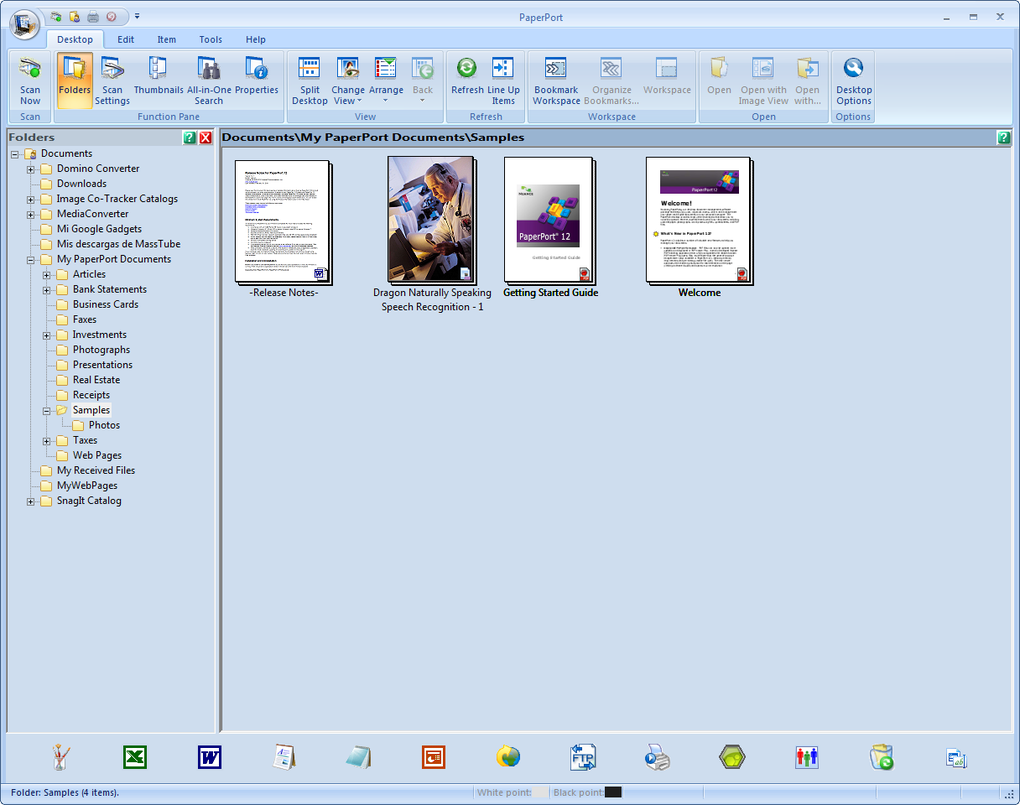Select the Photographs folder
The height and width of the screenshot is (805, 1020).
click(x=101, y=349)
